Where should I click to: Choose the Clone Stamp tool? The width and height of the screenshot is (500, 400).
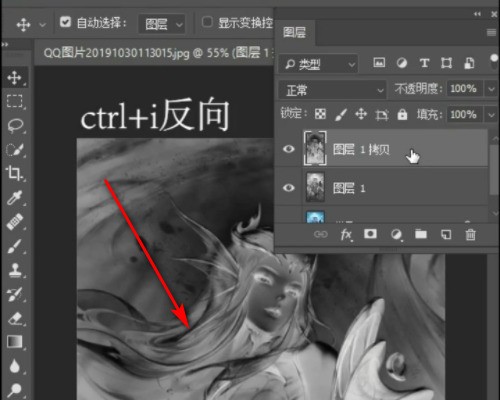tap(15, 270)
